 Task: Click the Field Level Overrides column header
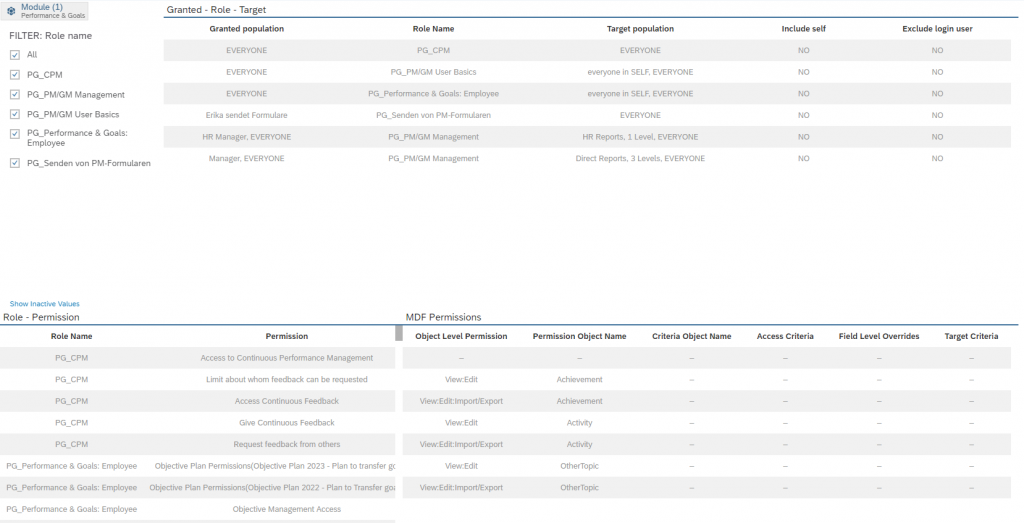click(x=879, y=336)
